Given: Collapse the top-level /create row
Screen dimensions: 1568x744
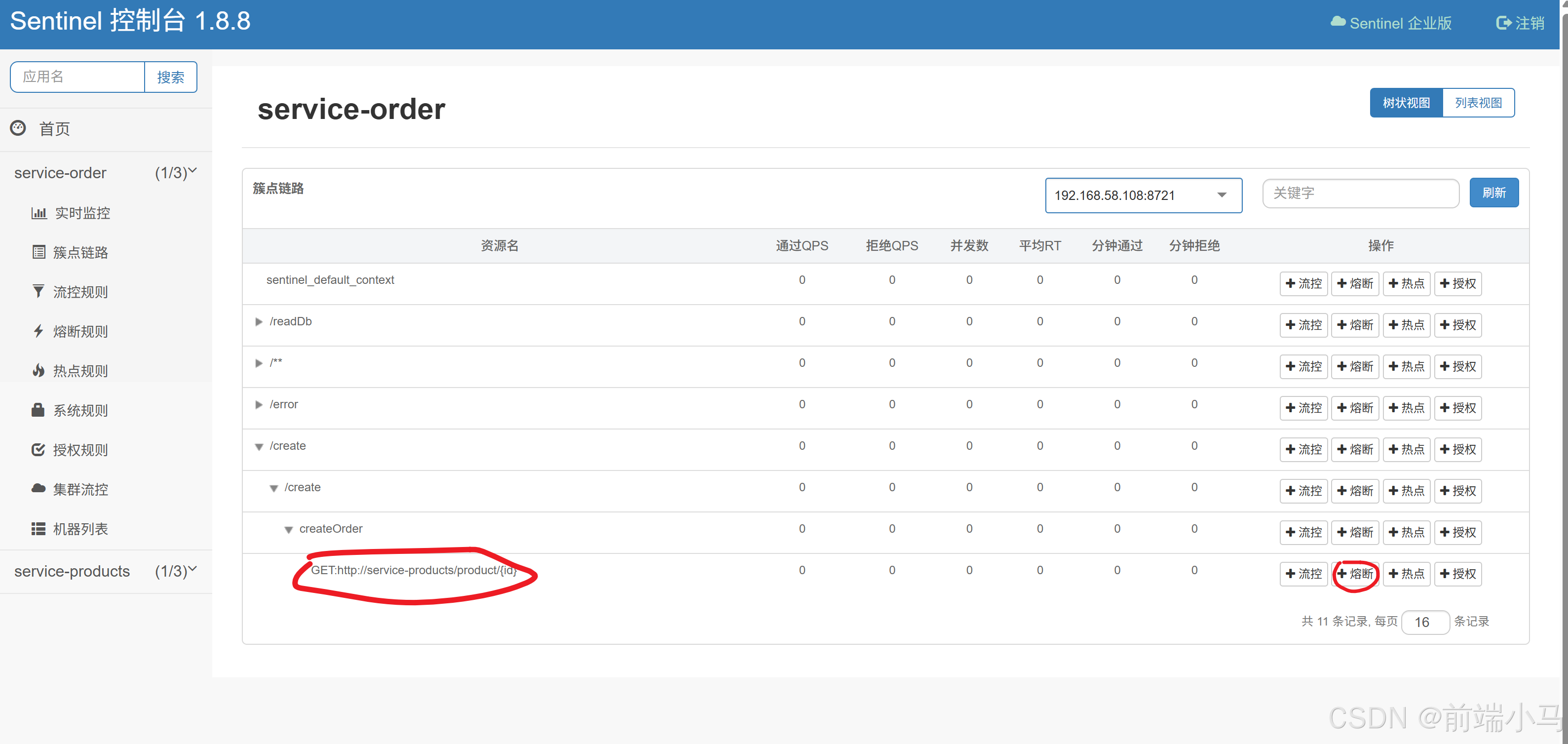Looking at the screenshot, I should (259, 447).
